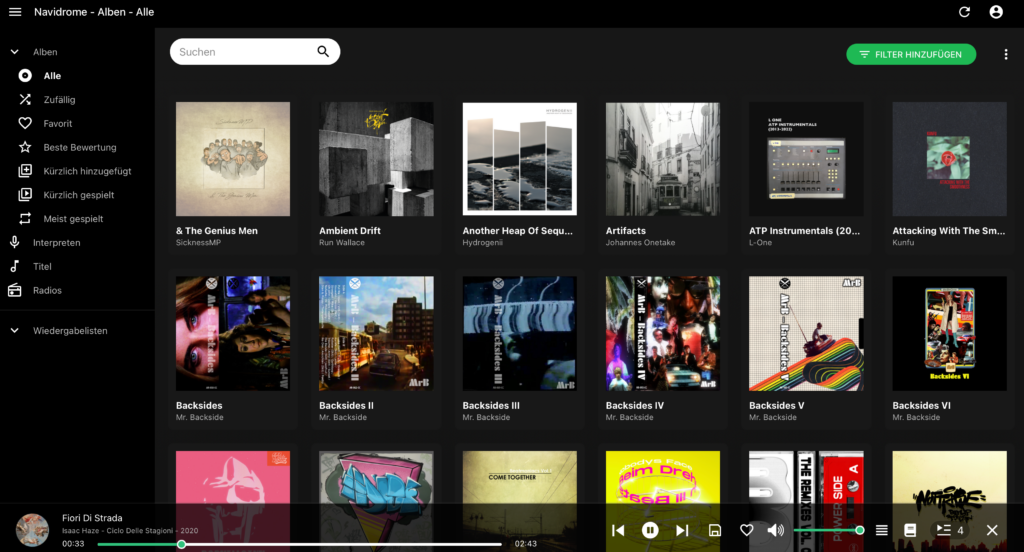The height and width of the screenshot is (552, 1024).
Task: Open the Artifacts album cover
Action: point(663,158)
